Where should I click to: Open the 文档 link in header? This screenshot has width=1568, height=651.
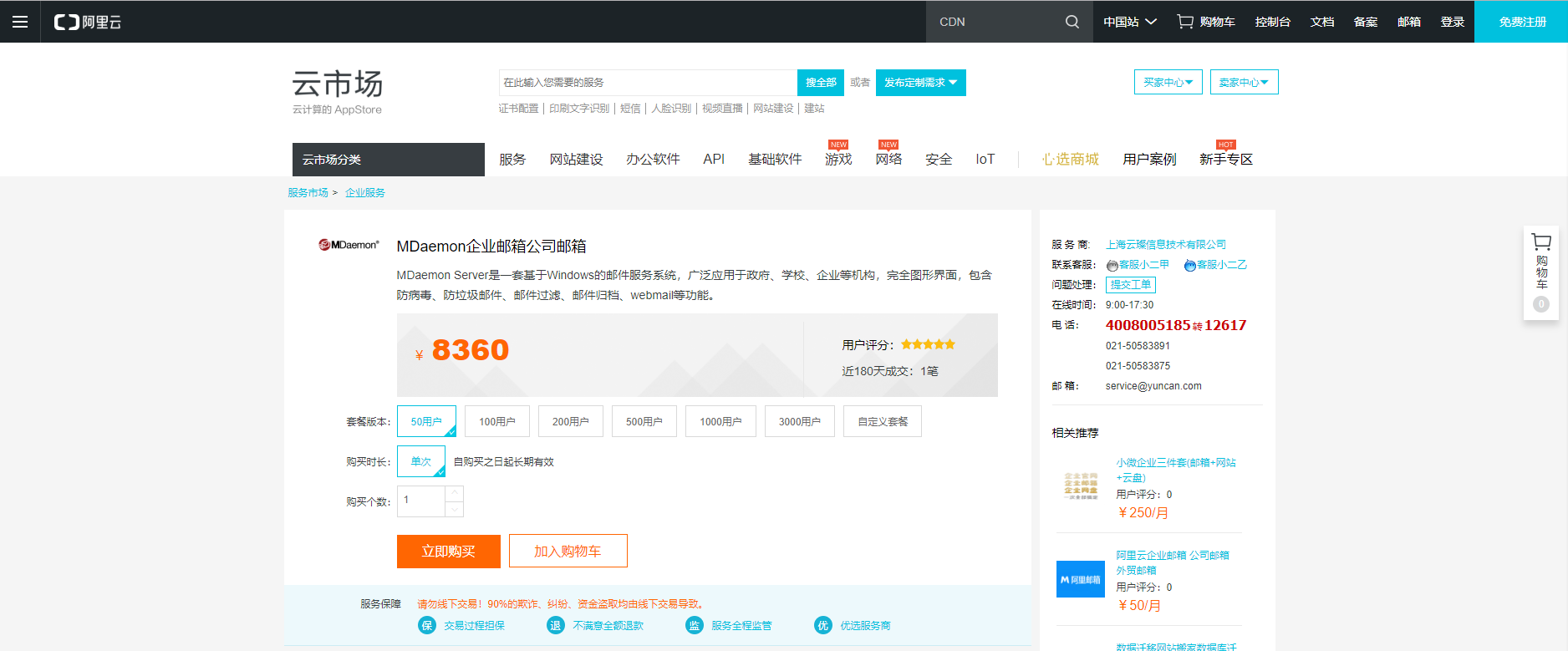point(1322,22)
